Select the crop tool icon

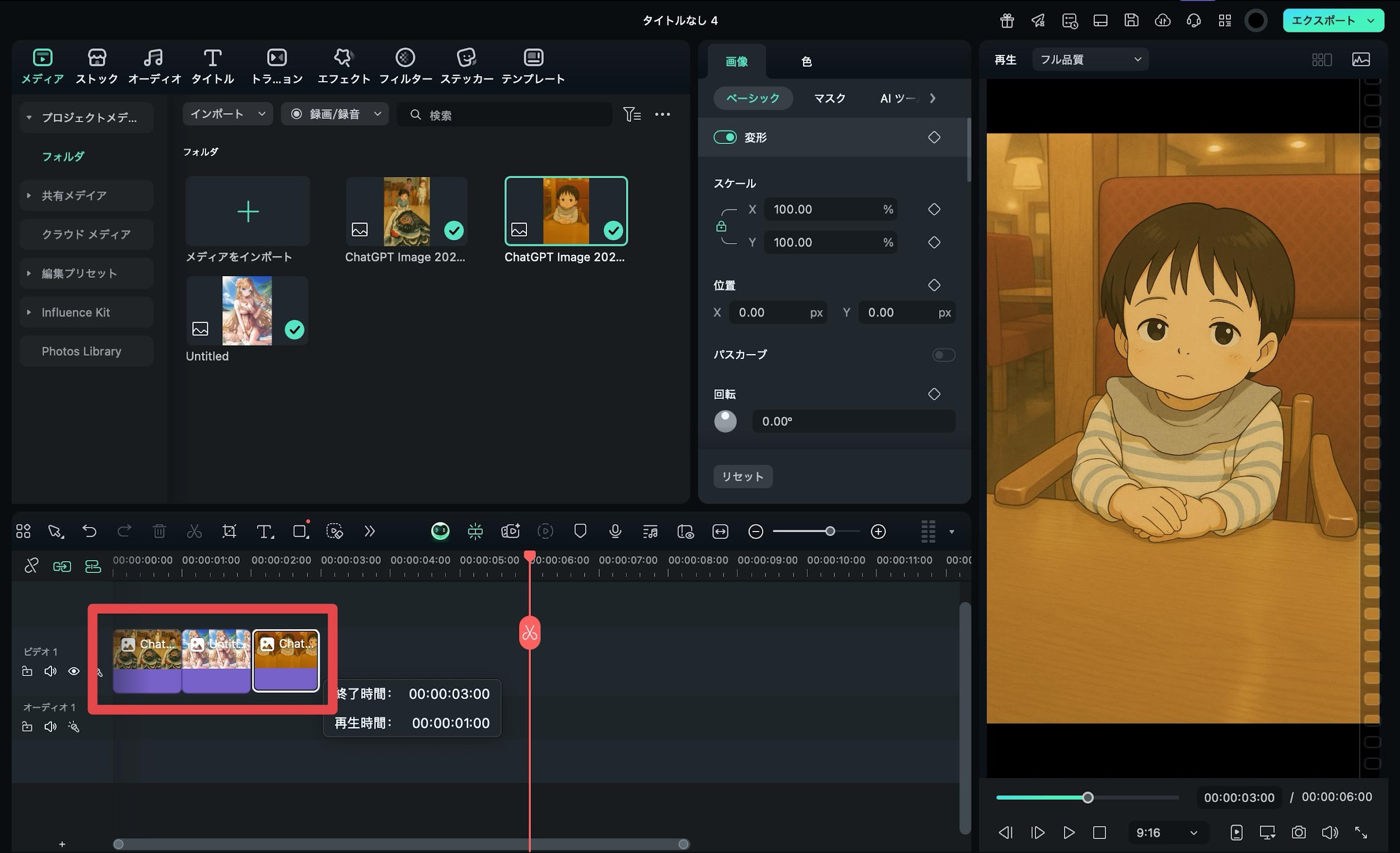[229, 532]
